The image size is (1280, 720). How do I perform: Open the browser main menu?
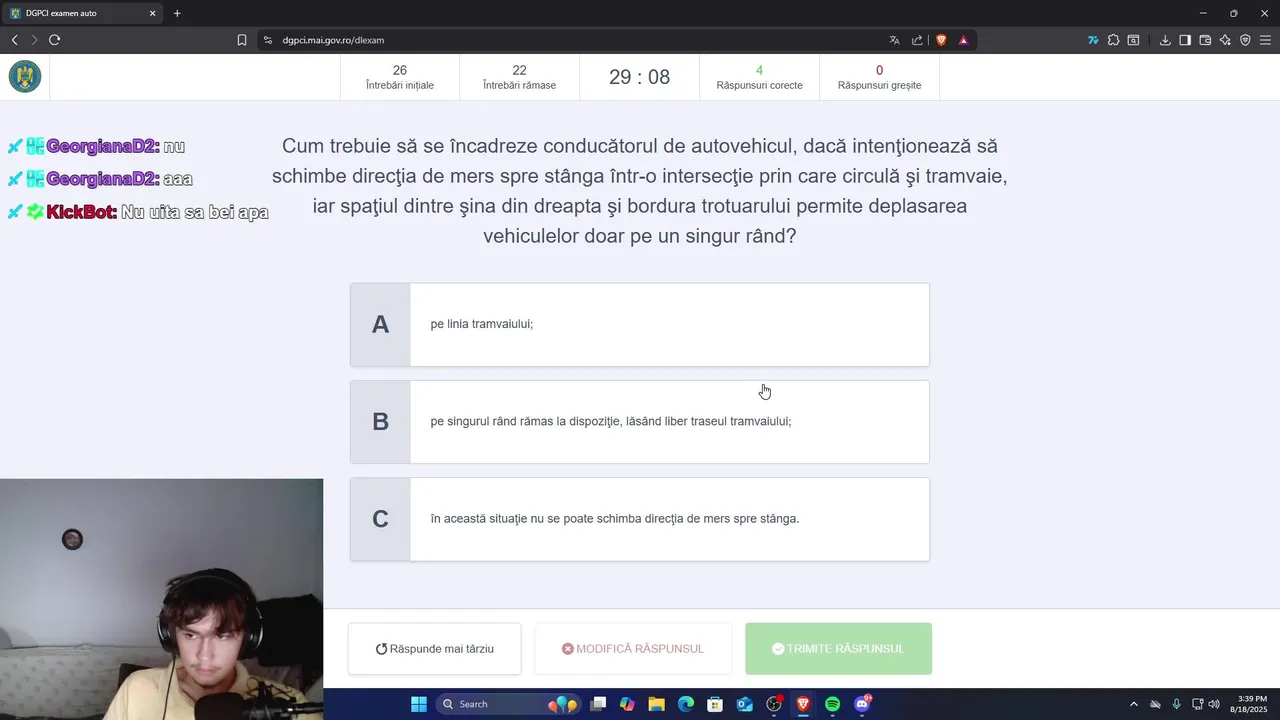click(1265, 40)
